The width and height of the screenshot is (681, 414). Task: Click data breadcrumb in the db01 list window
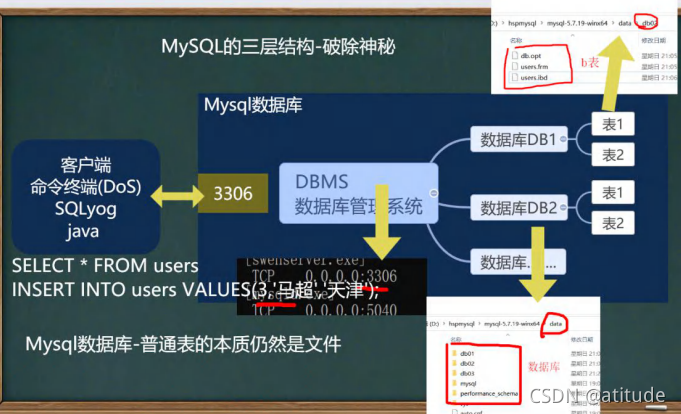[x=555, y=324]
